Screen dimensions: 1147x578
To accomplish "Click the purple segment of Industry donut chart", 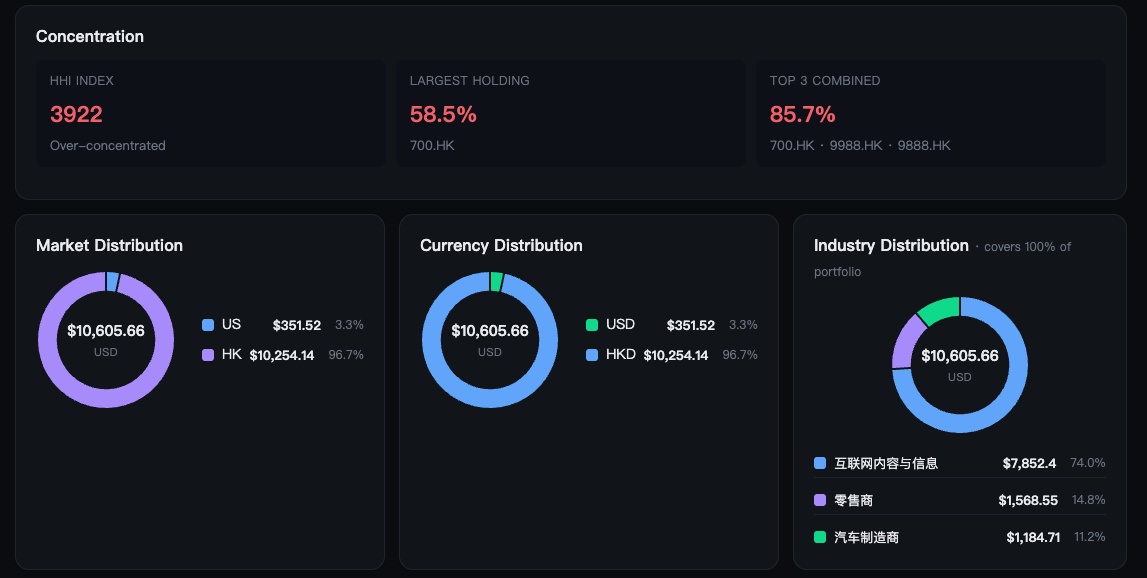I will click(x=905, y=342).
